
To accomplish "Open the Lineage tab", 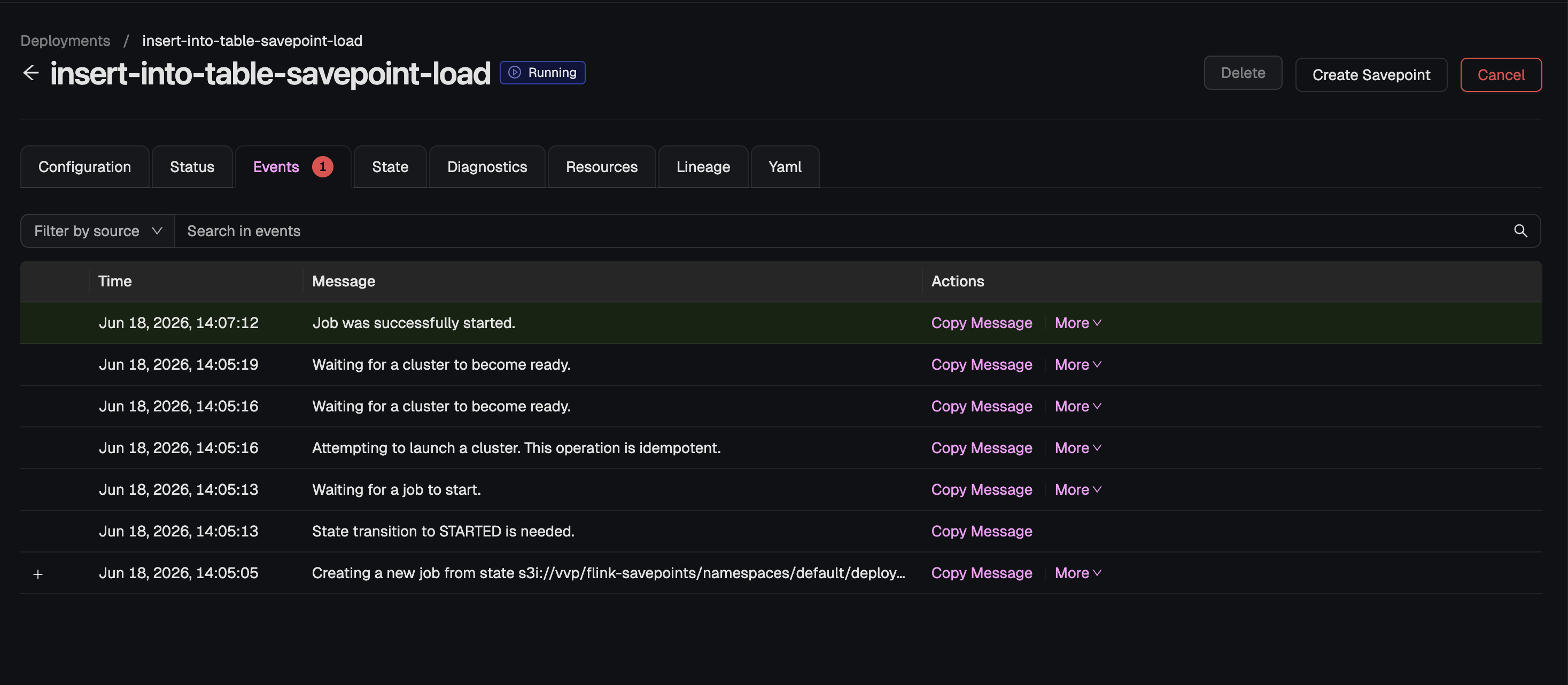I will click(x=703, y=167).
